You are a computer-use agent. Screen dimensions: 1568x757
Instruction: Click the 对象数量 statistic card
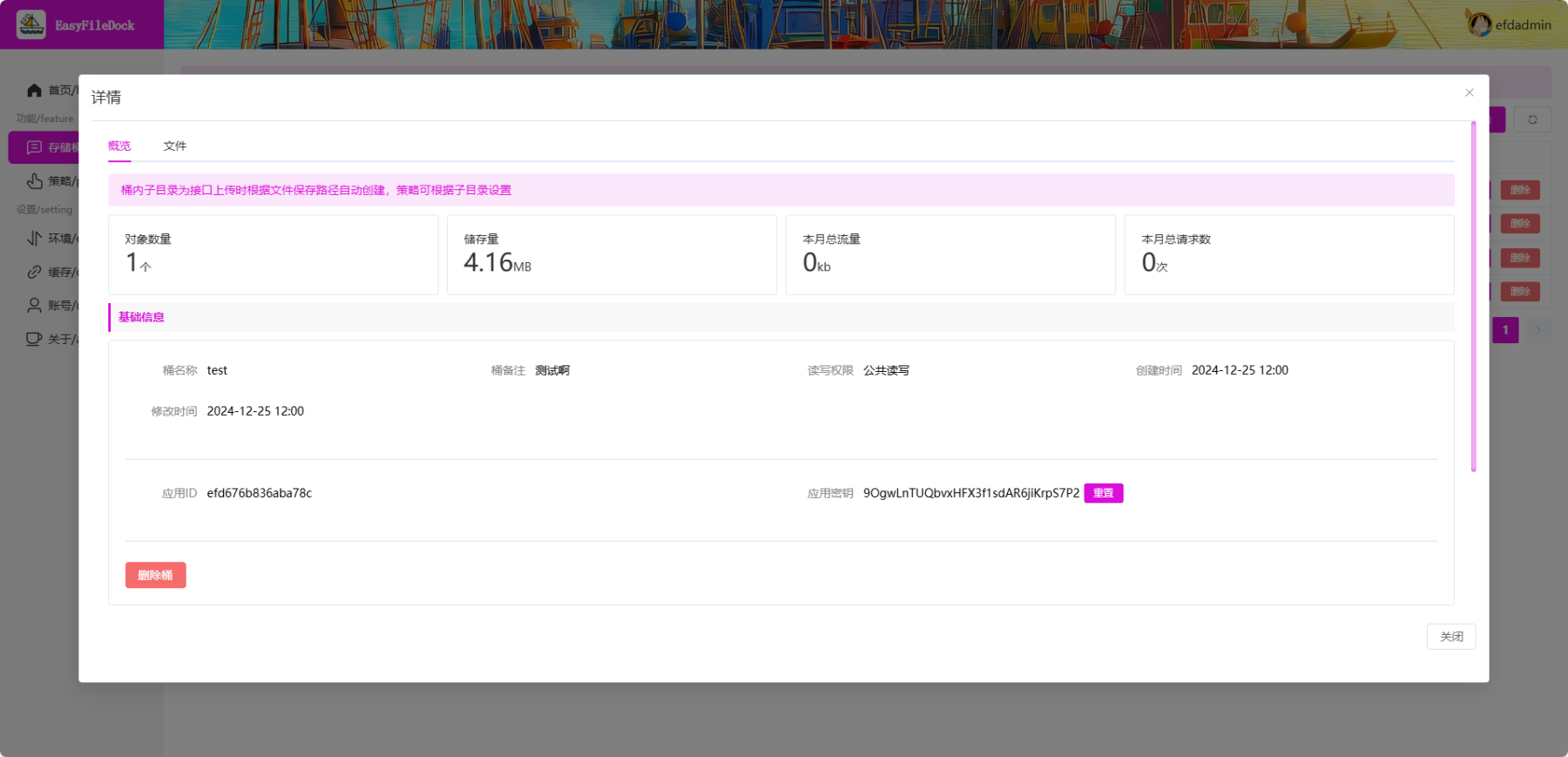coord(274,254)
